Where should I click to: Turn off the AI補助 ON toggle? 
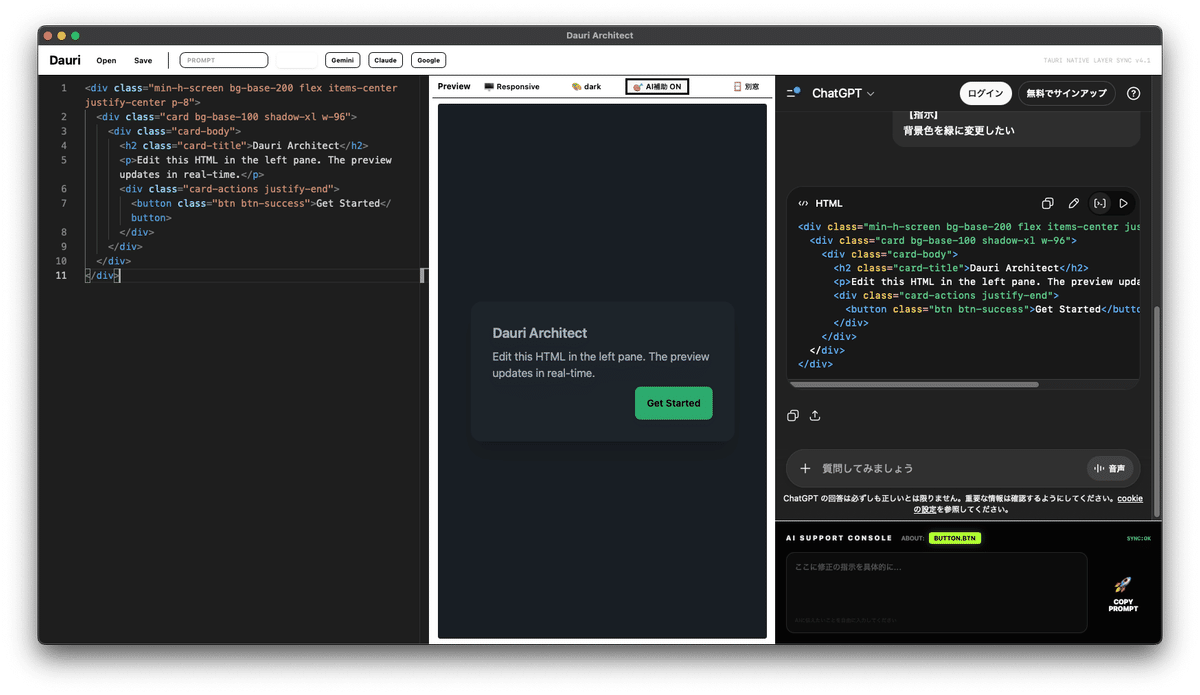pyautogui.click(x=655, y=86)
